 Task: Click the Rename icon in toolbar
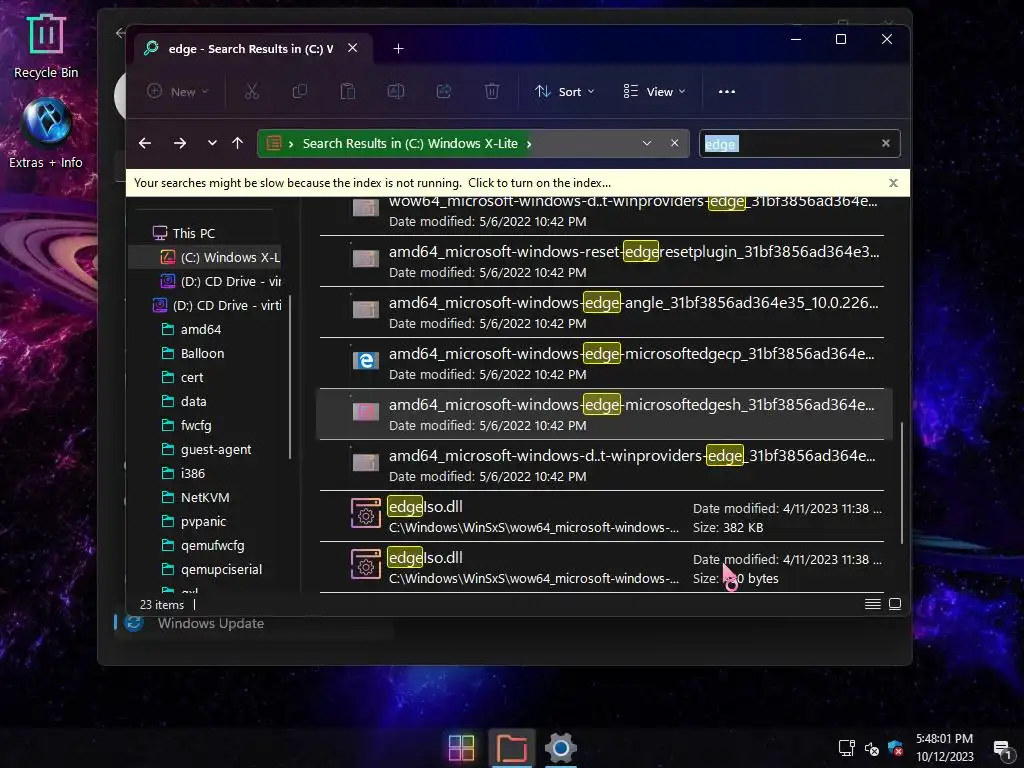[x=396, y=91]
